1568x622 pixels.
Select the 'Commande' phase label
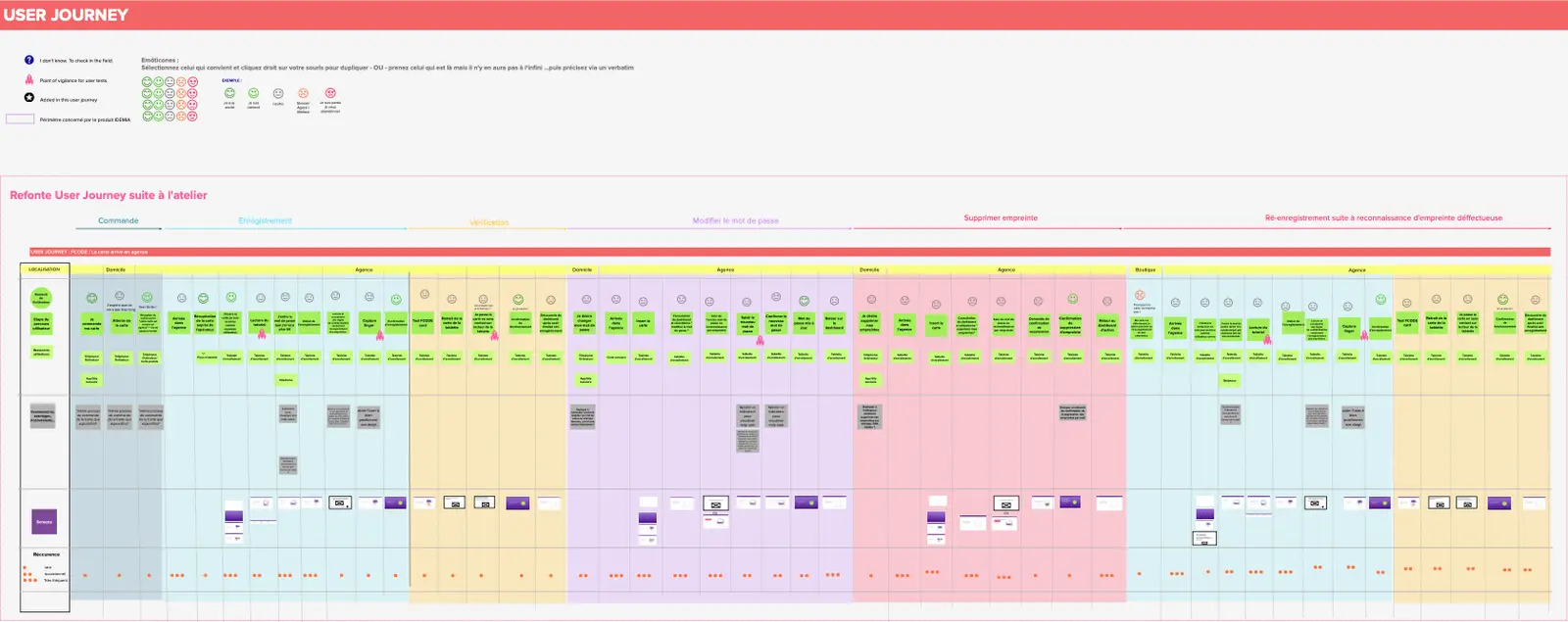pos(119,220)
